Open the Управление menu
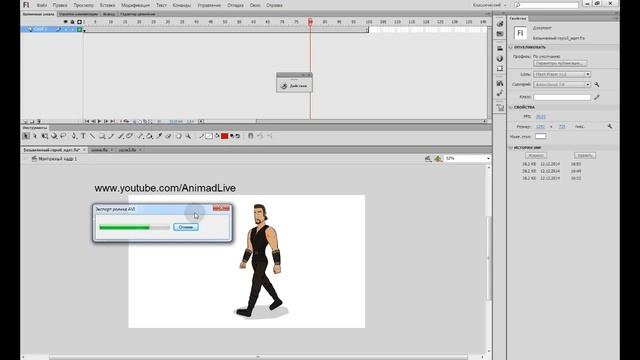Viewport: 640px width, 360px height. tap(209, 5)
